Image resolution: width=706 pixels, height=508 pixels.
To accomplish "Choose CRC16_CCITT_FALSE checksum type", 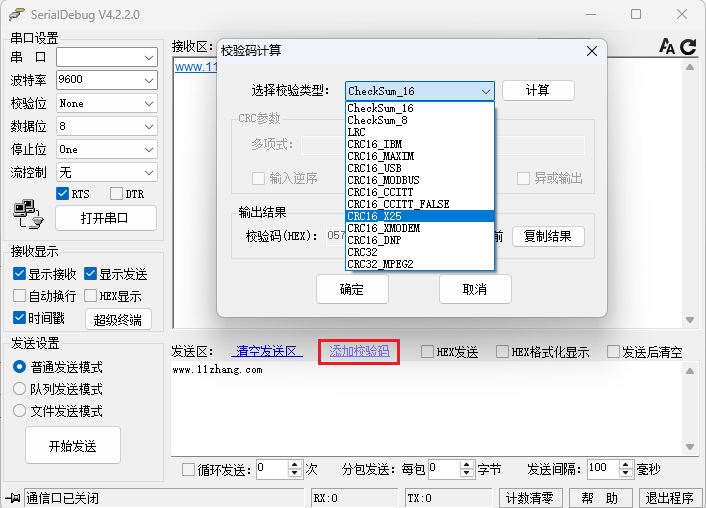I will pos(420,204).
